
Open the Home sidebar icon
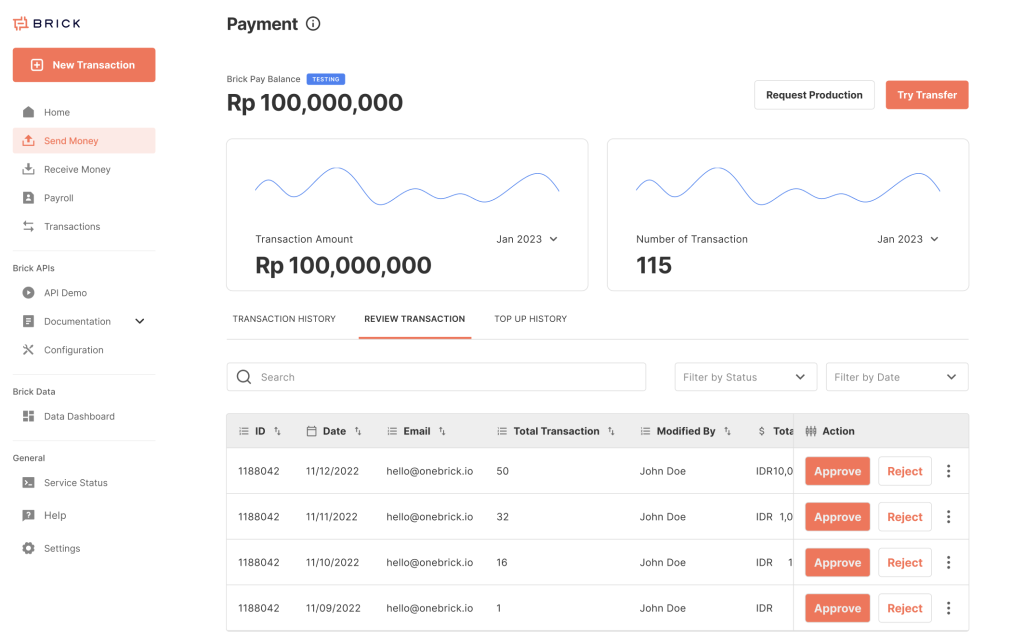pos(28,112)
